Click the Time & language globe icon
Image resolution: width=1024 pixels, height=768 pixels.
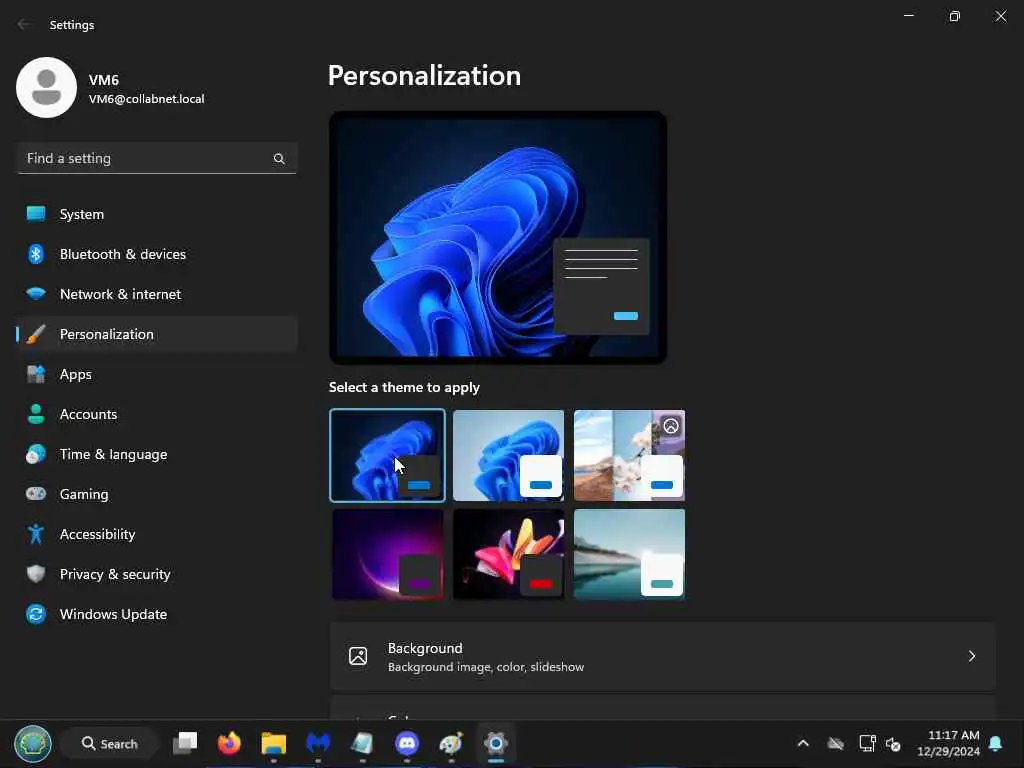pyautogui.click(x=36, y=454)
